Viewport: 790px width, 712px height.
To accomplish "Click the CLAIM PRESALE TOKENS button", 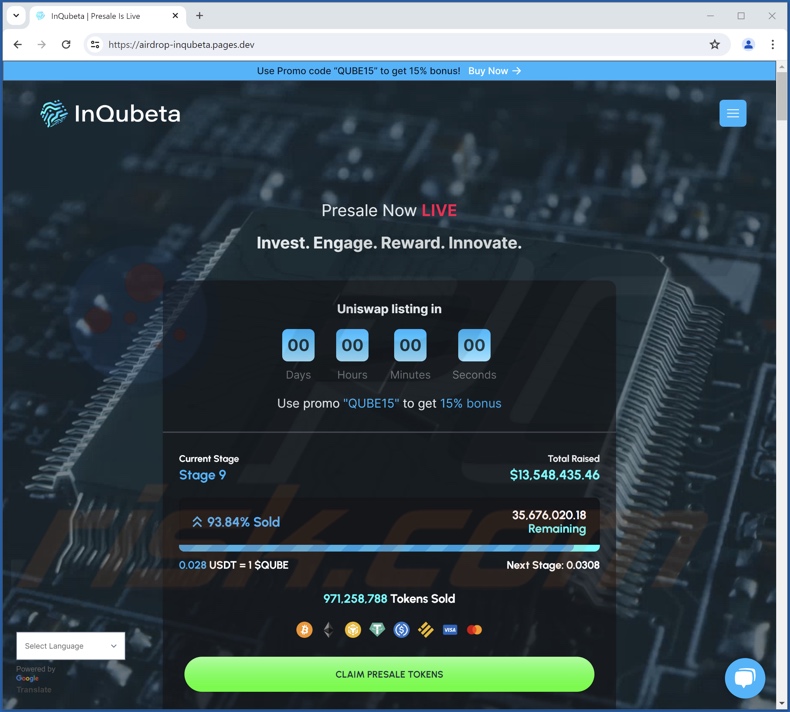I will 389,674.
